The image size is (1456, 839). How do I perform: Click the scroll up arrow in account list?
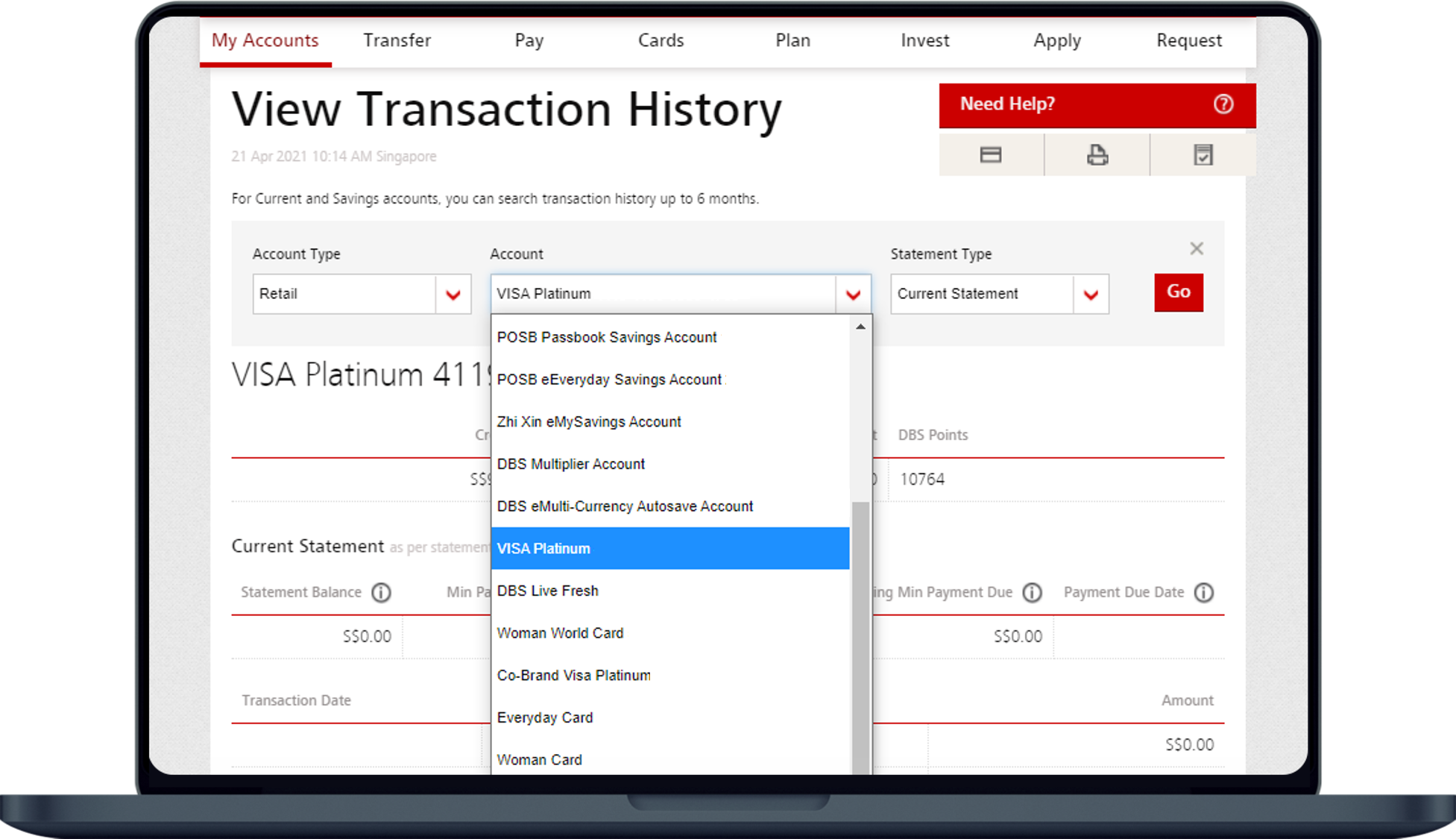tap(860, 327)
